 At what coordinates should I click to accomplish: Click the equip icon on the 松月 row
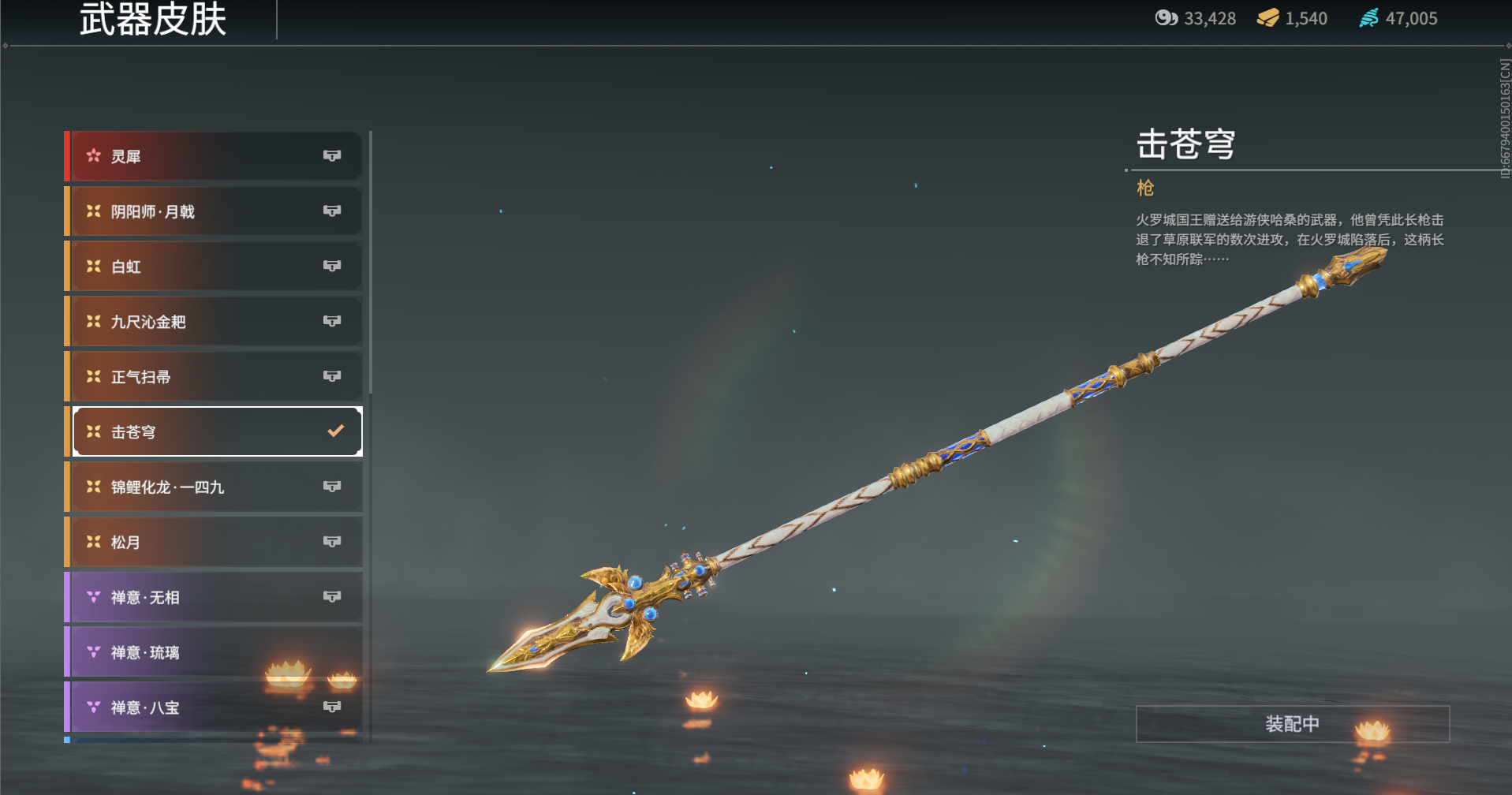click(x=332, y=543)
